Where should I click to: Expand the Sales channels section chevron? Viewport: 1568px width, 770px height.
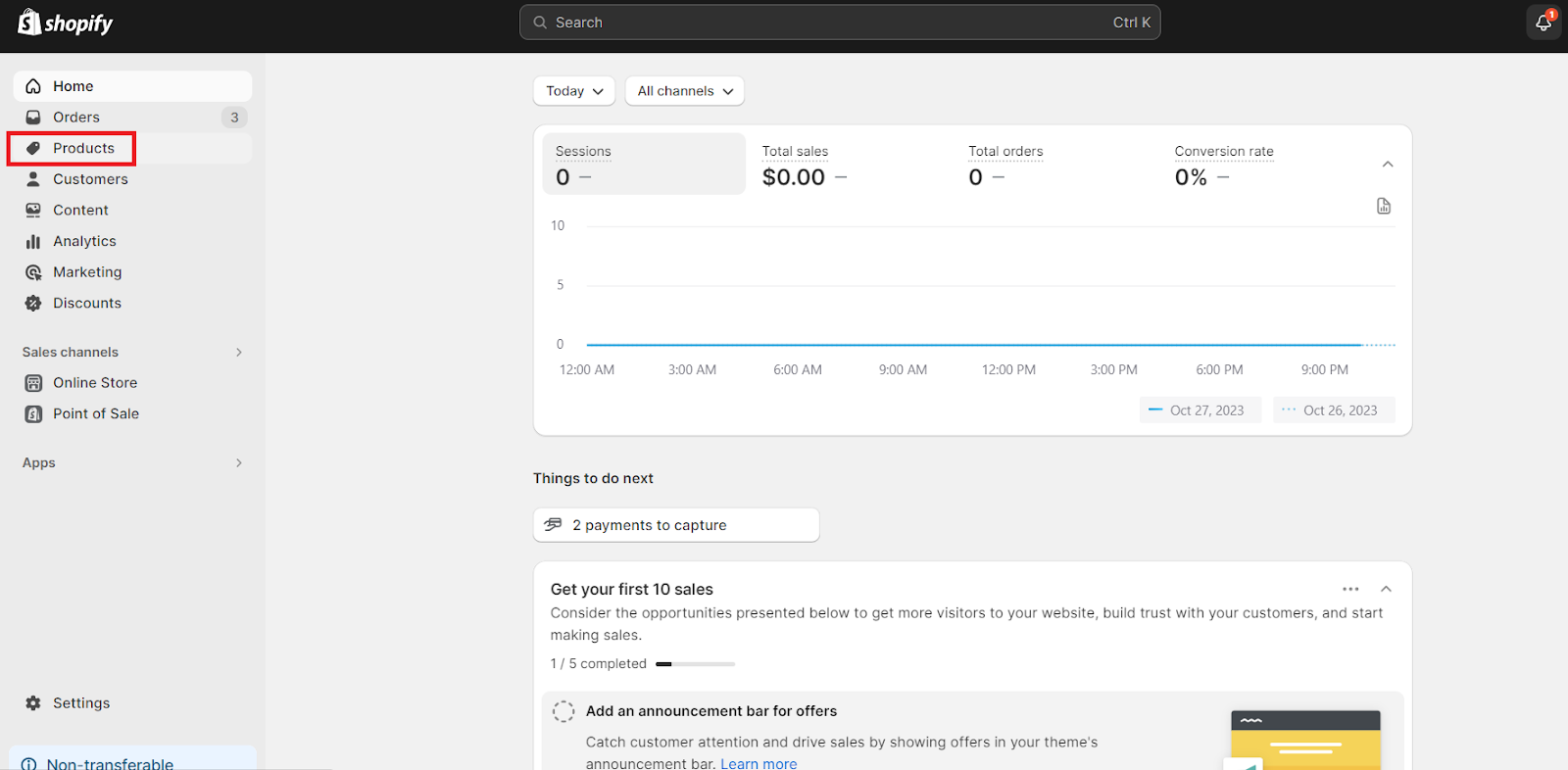click(239, 353)
